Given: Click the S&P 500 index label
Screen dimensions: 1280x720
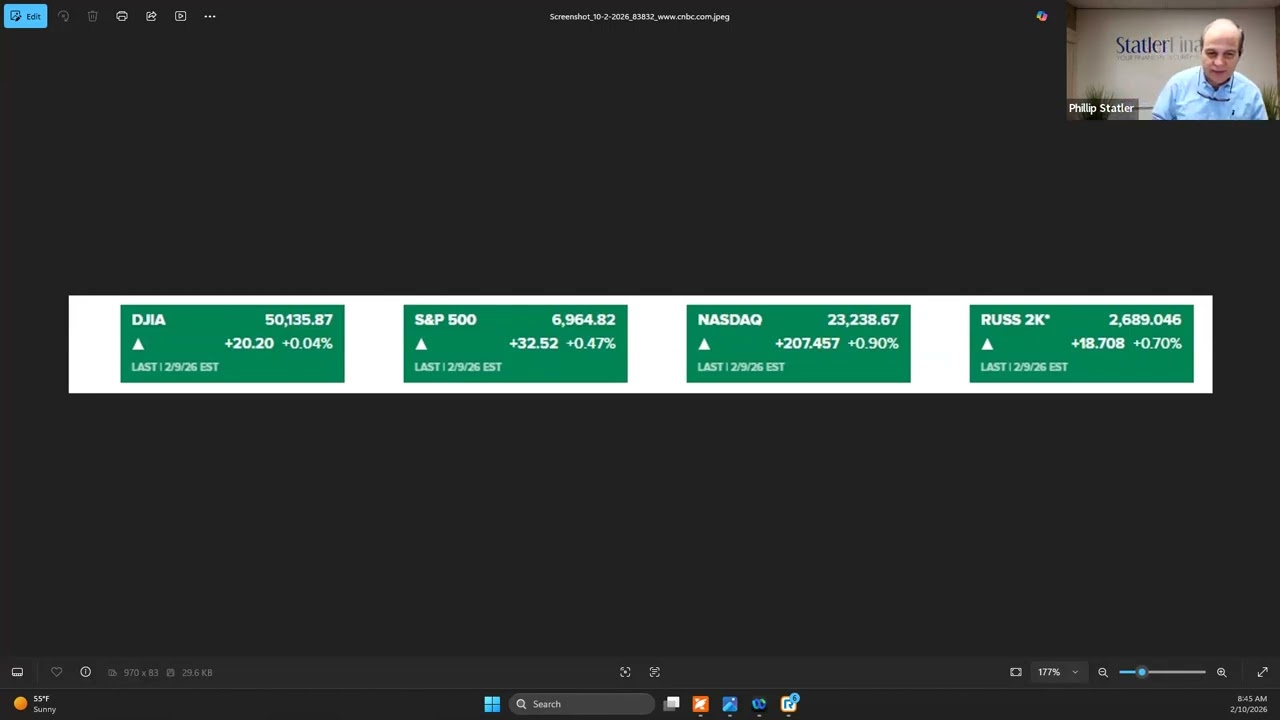Looking at the screenshot, I should point(445,320).
